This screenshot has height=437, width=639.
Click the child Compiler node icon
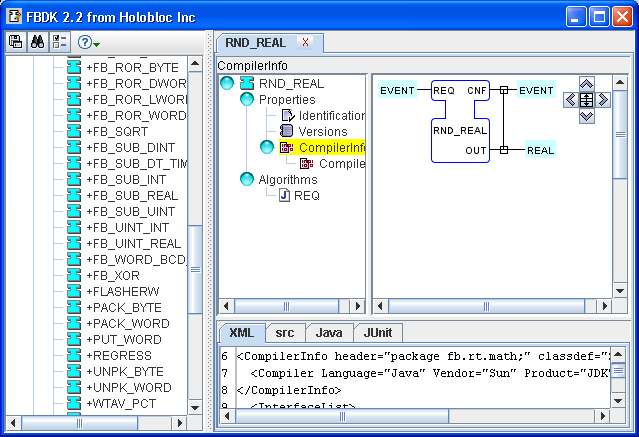(306, 163)
